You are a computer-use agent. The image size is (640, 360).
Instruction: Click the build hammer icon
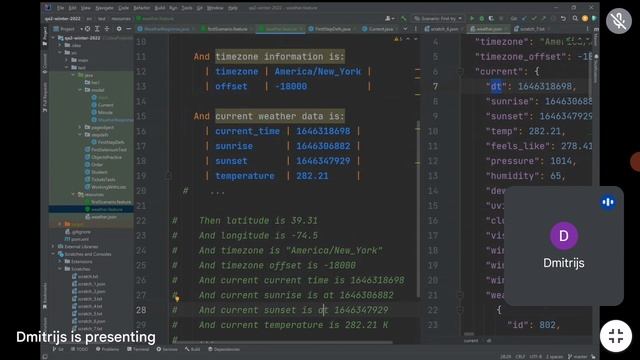point(403,18)
